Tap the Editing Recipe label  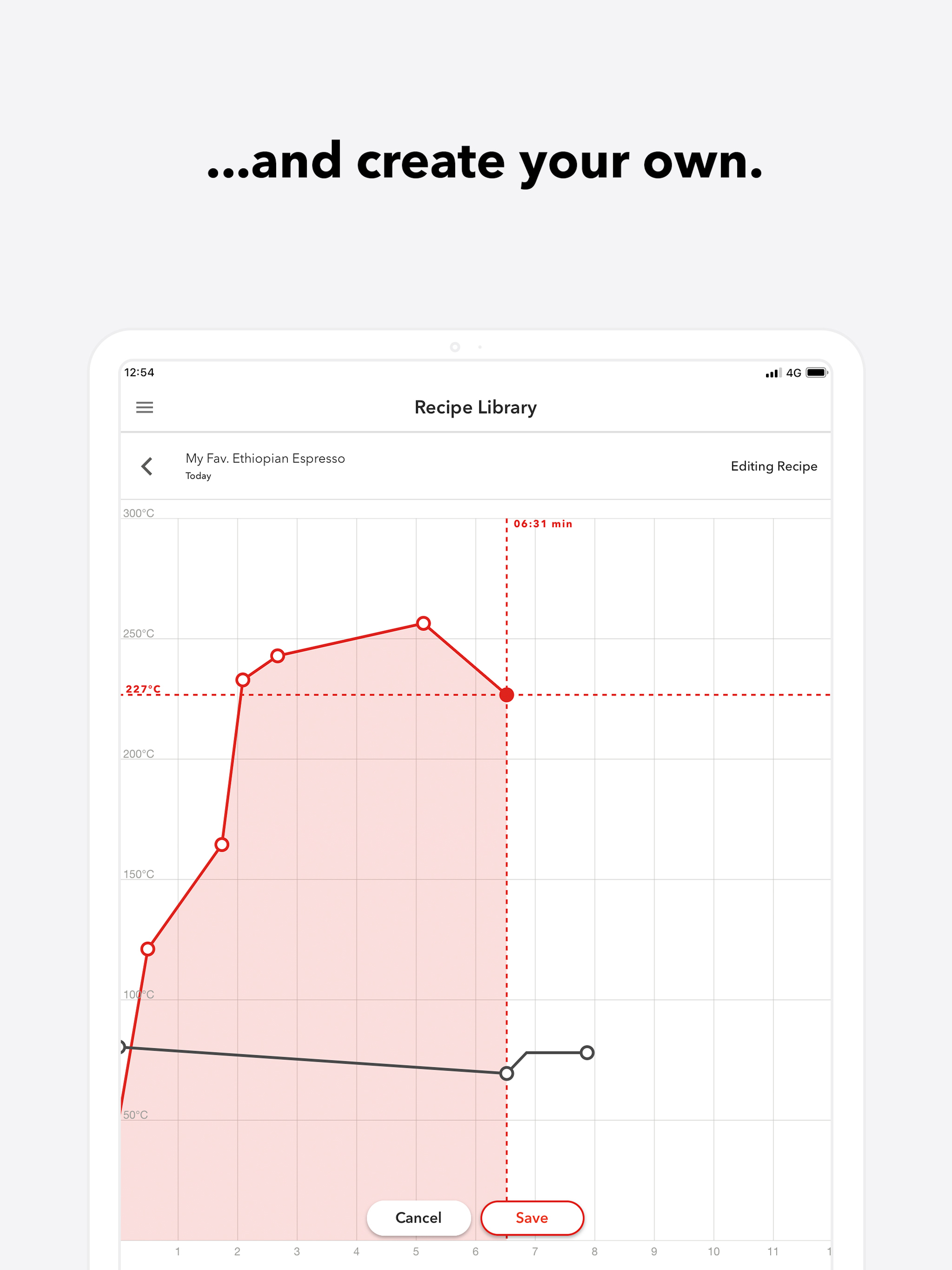tap(773, 466)
